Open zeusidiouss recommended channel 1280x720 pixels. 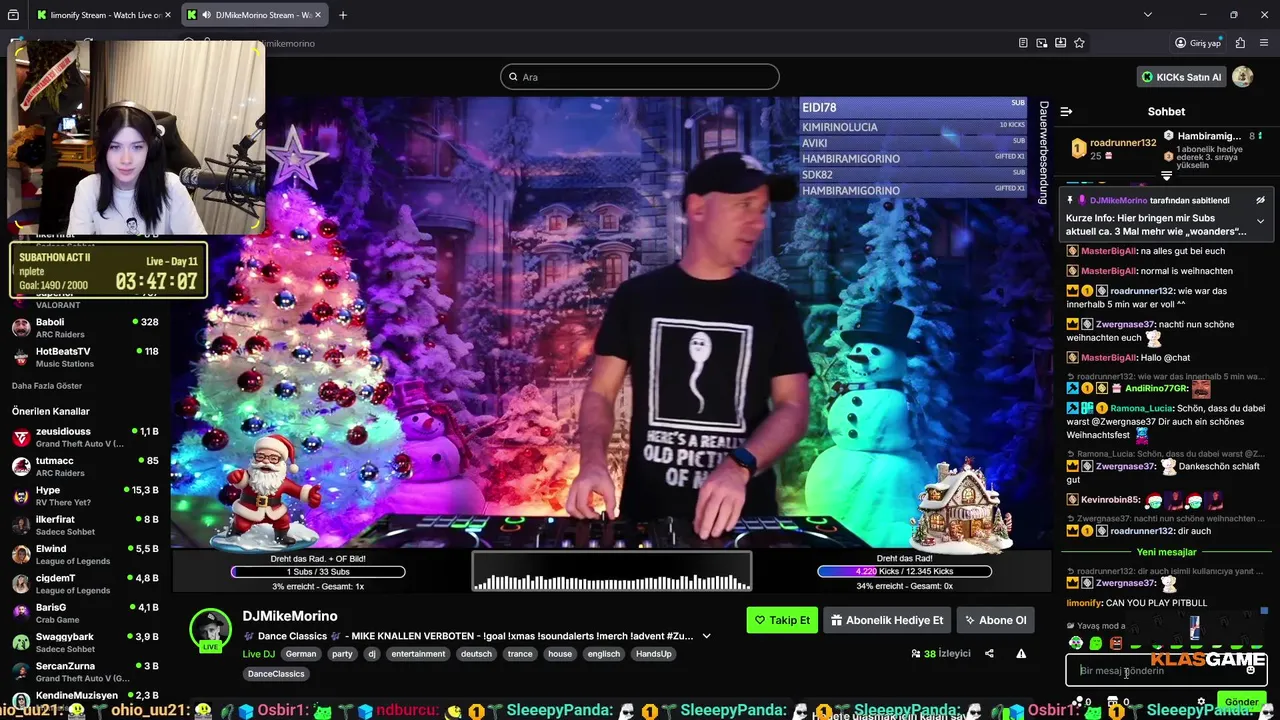pos(85,437)
